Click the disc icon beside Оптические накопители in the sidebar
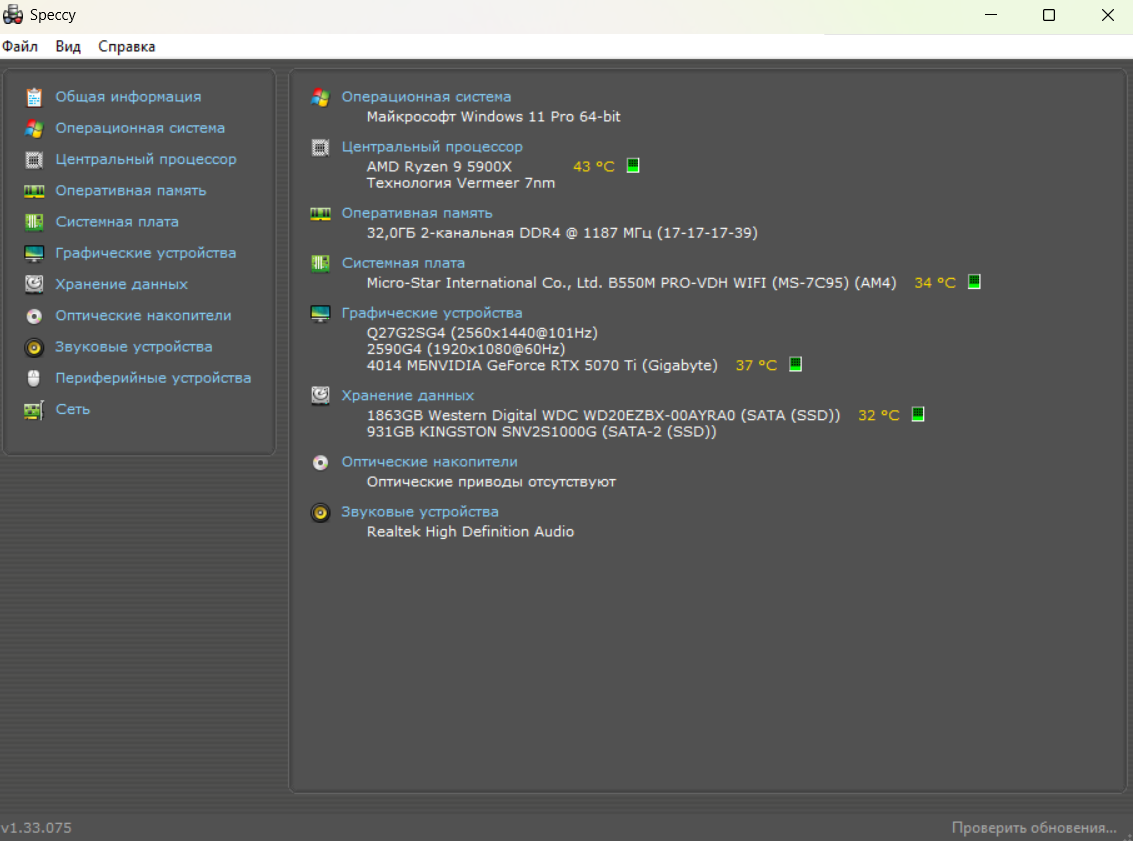The width and height of the screenshot is (1133, 841). coord(34,316)
